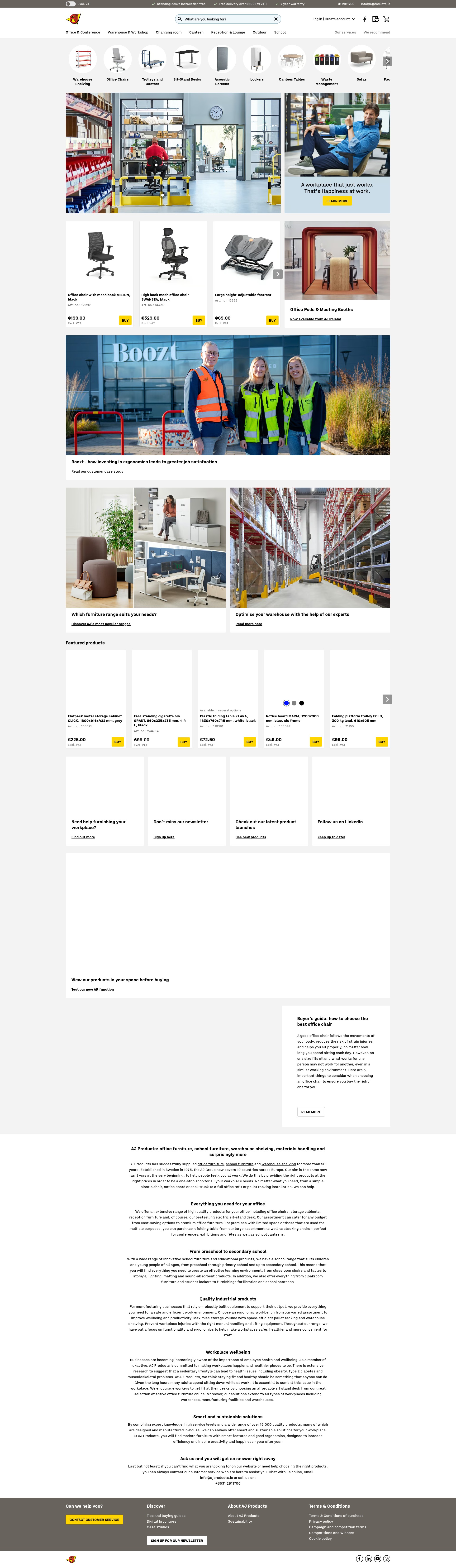Open the YouTube icon in the footer
This screenshot has width=456, height=1568.
coord(377,1559)
